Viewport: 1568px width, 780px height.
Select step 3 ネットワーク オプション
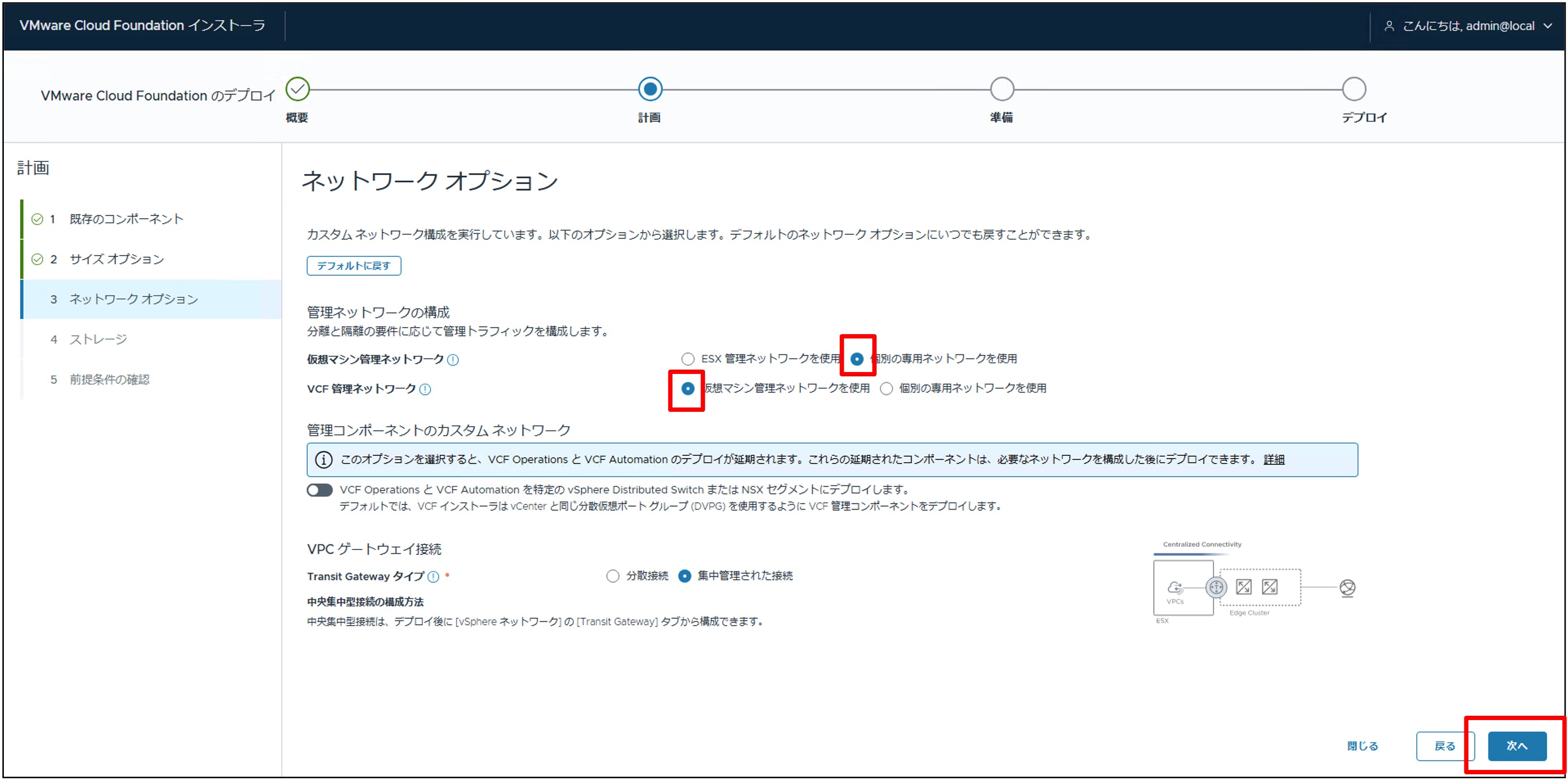tap(151, 300)
